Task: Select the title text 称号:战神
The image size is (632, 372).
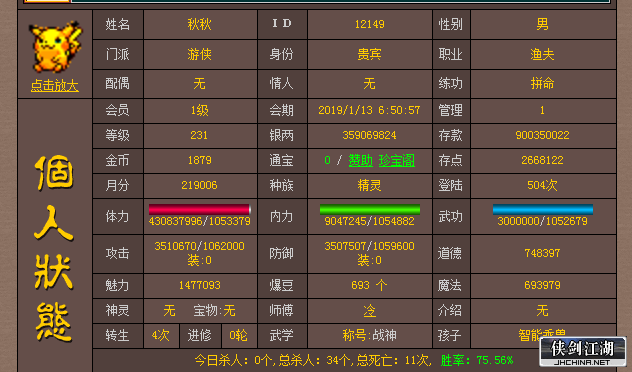Action: coord(370,335)
